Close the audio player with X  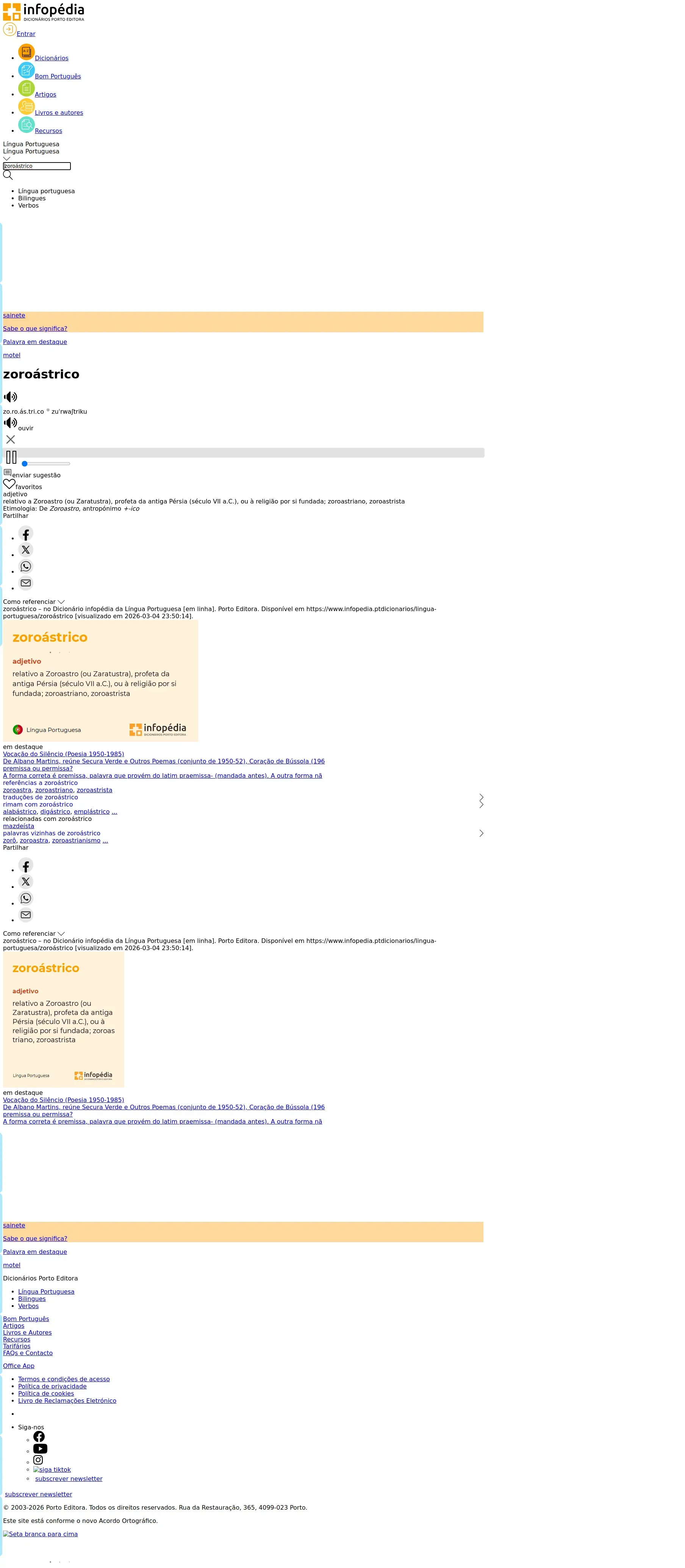pyautogui.click(x=10, y=439)
